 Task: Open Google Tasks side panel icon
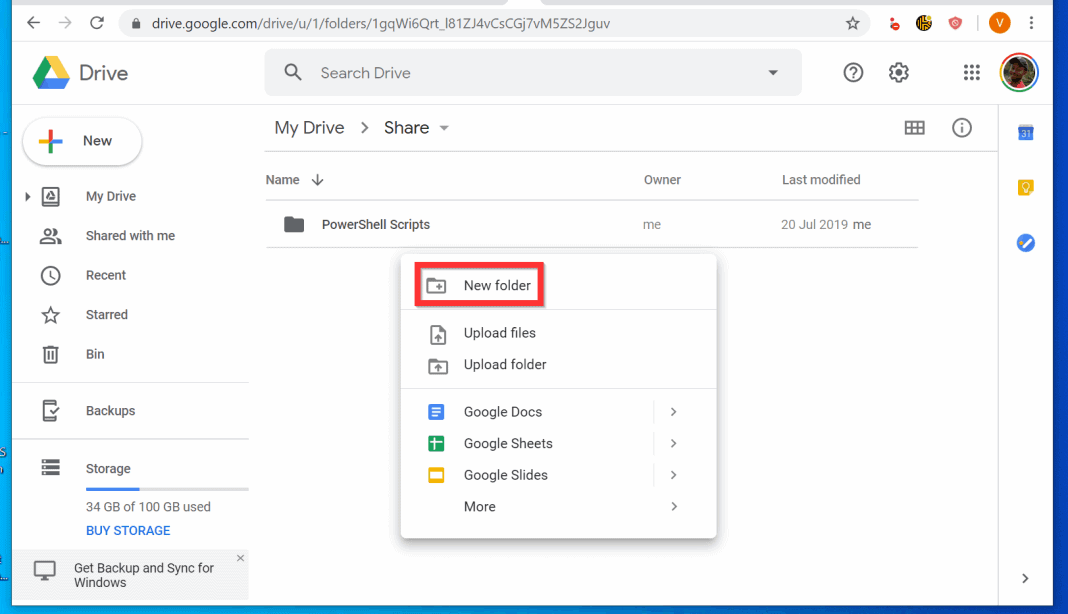point(1025,243)
